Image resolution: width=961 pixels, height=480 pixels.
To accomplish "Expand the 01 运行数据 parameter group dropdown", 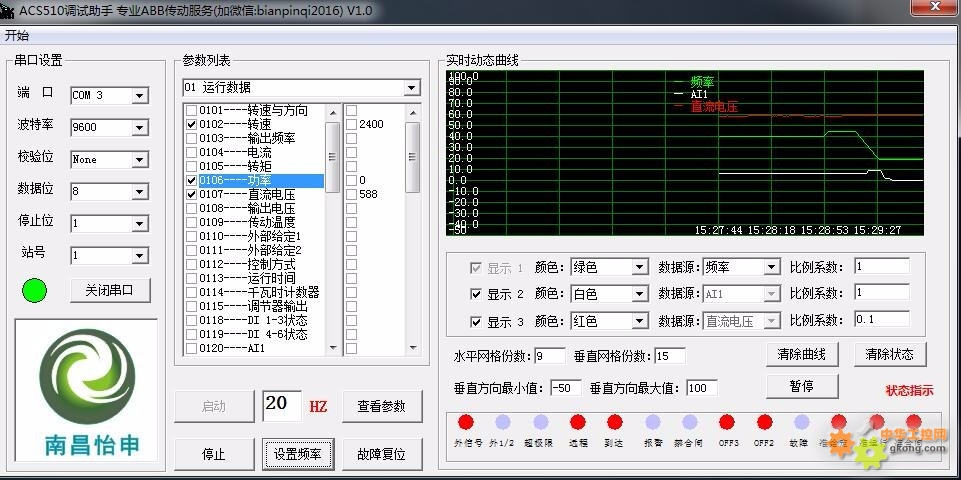I will 411,88.
